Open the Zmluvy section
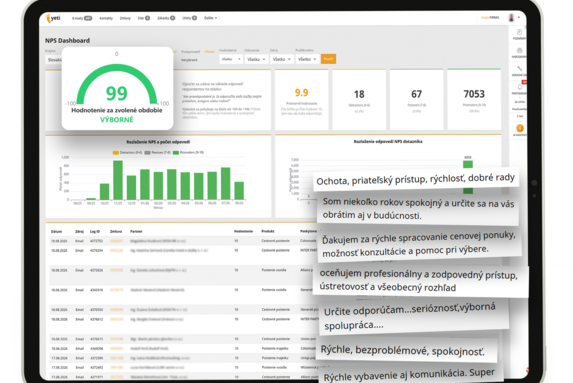This screenshot has width=573, height=383. 125,18
